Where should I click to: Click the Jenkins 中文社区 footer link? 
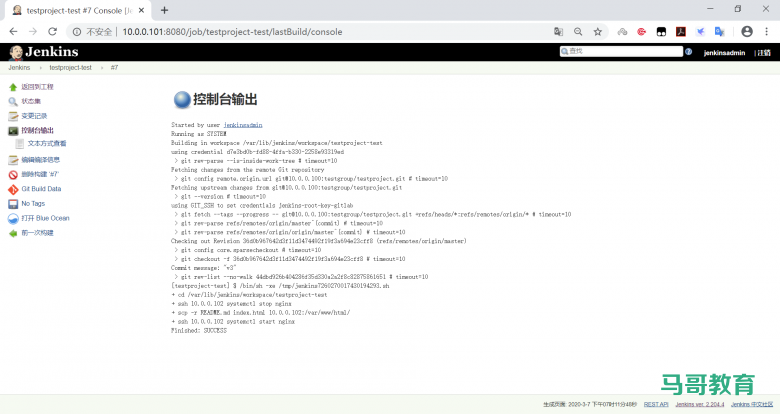click(752, 405)
